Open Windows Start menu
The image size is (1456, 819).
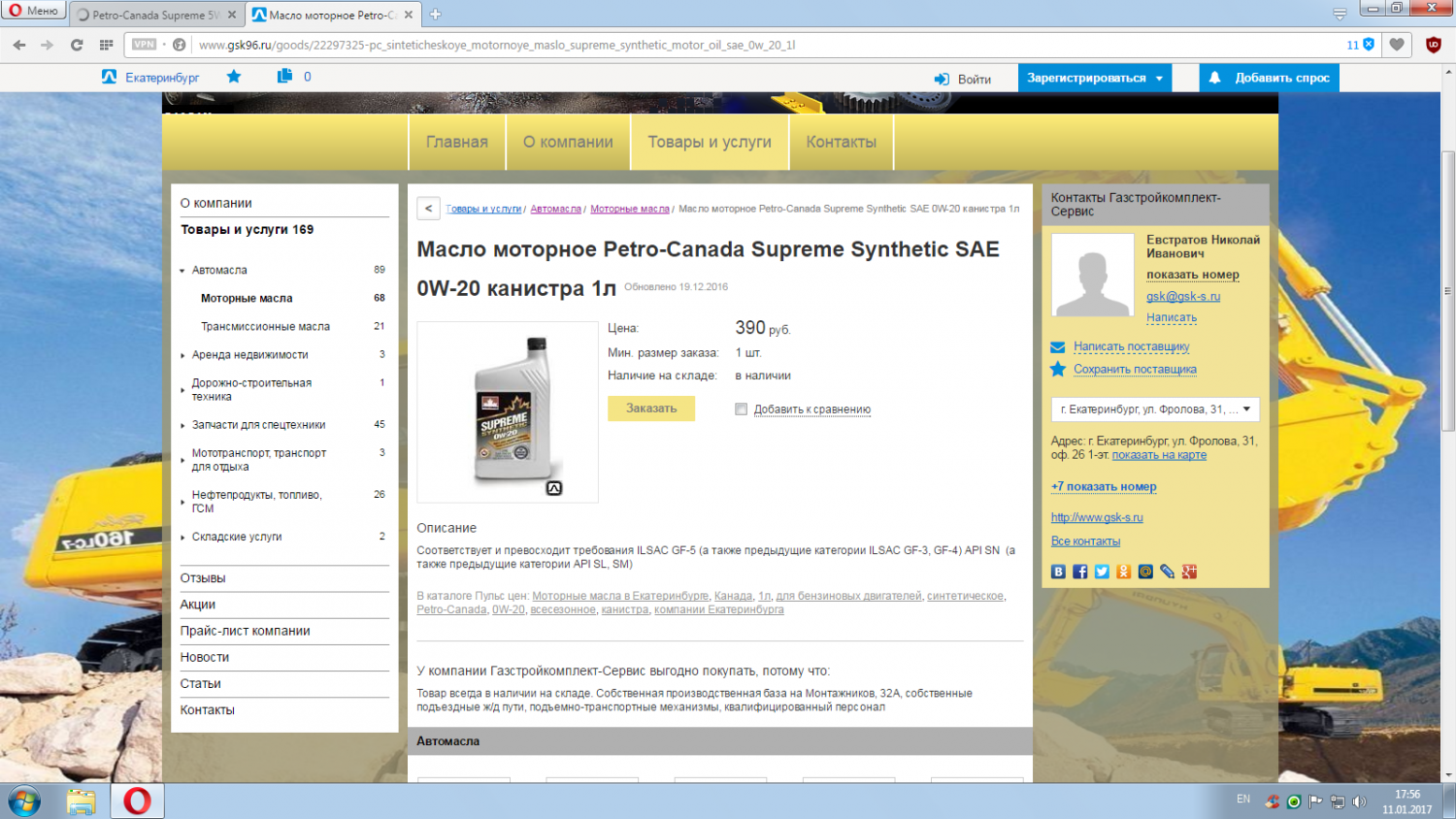(24, 802)
